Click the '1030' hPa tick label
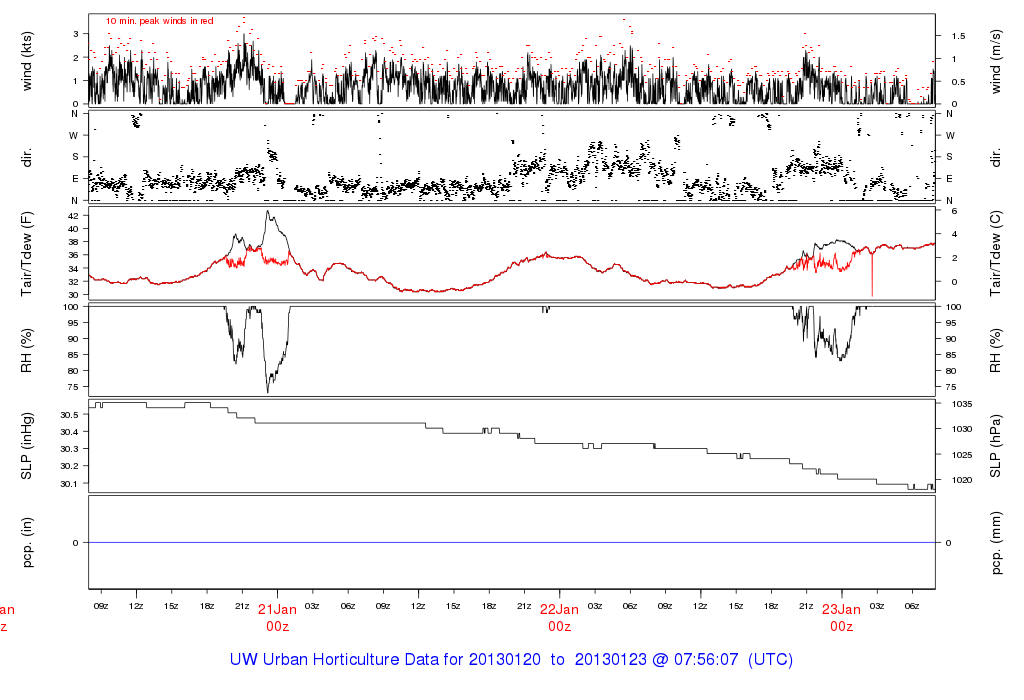The width and height of the screenshot is (1024, 700). point(961,429)
